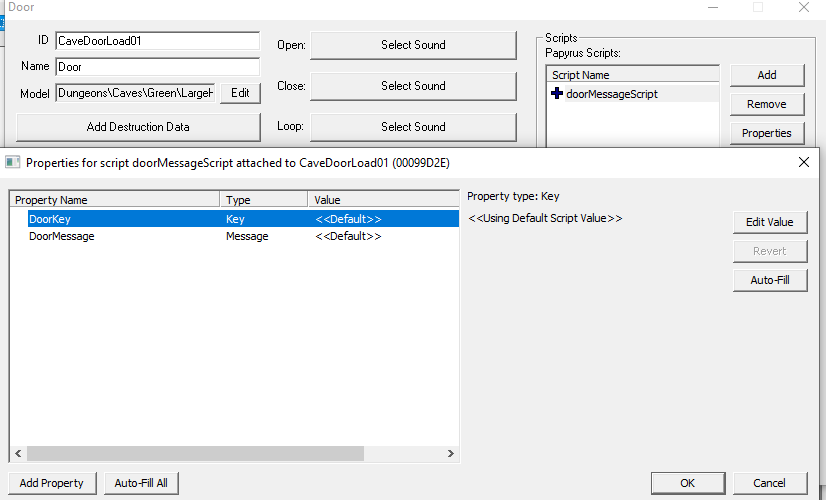This screenshot has width=826, height=500.
Task: Click the horizontal scrollbar thumb in property list
Action: pos(195,453)
